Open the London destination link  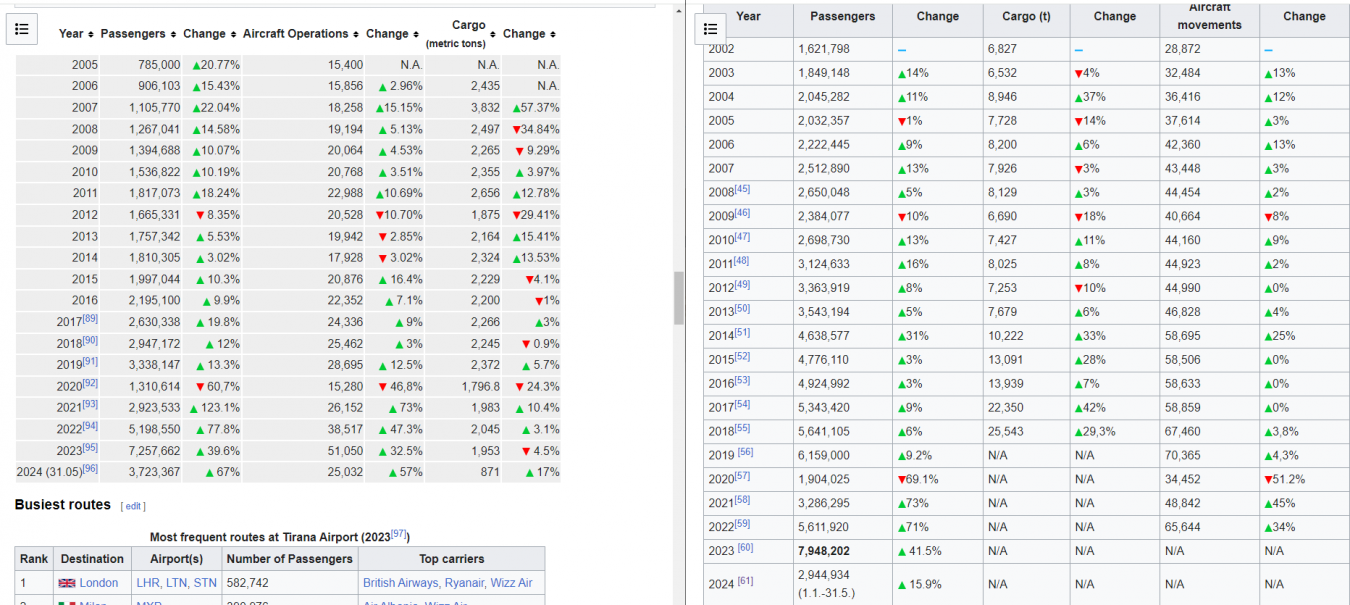point(98,583)
